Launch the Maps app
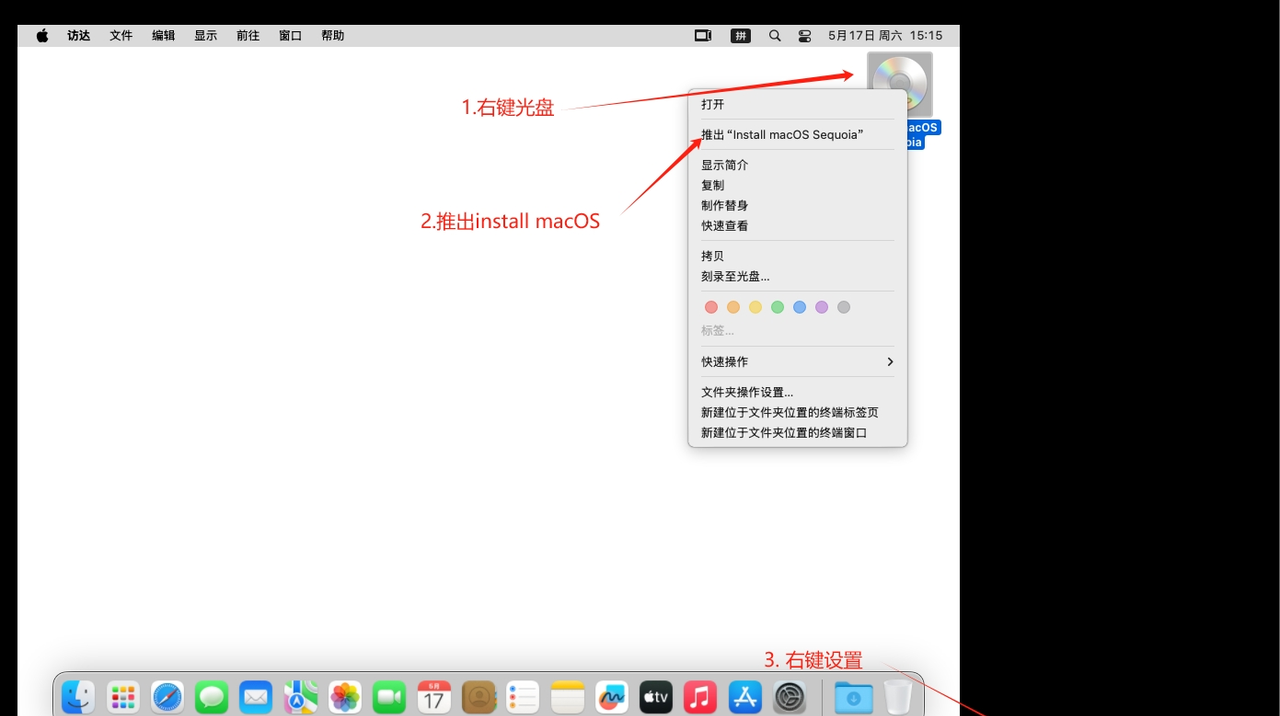Viewport: 1280px width, 716px height. (300, 697)
